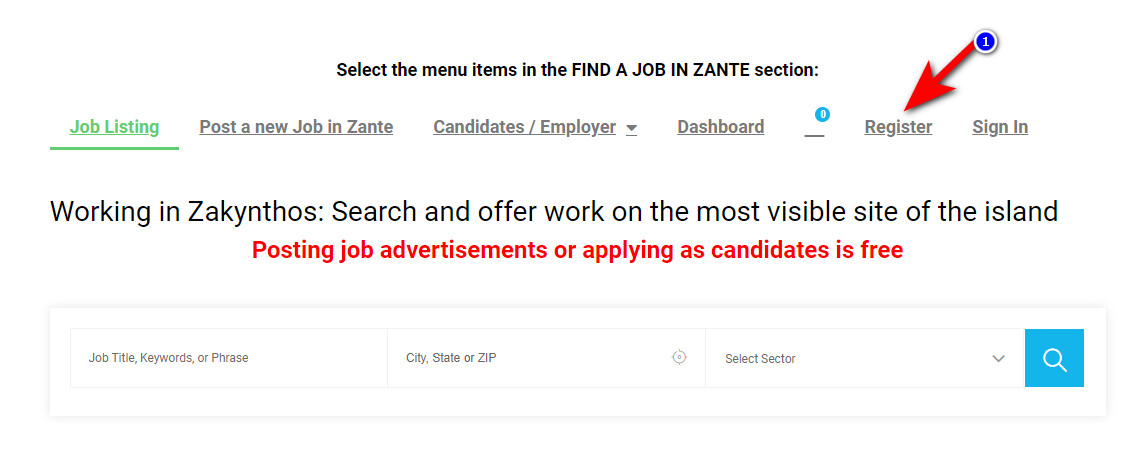This screenshot has height=450, width=1131.
Task: Click the "Working in Zakynthos" heading
Action: click(x=553, y=212)
